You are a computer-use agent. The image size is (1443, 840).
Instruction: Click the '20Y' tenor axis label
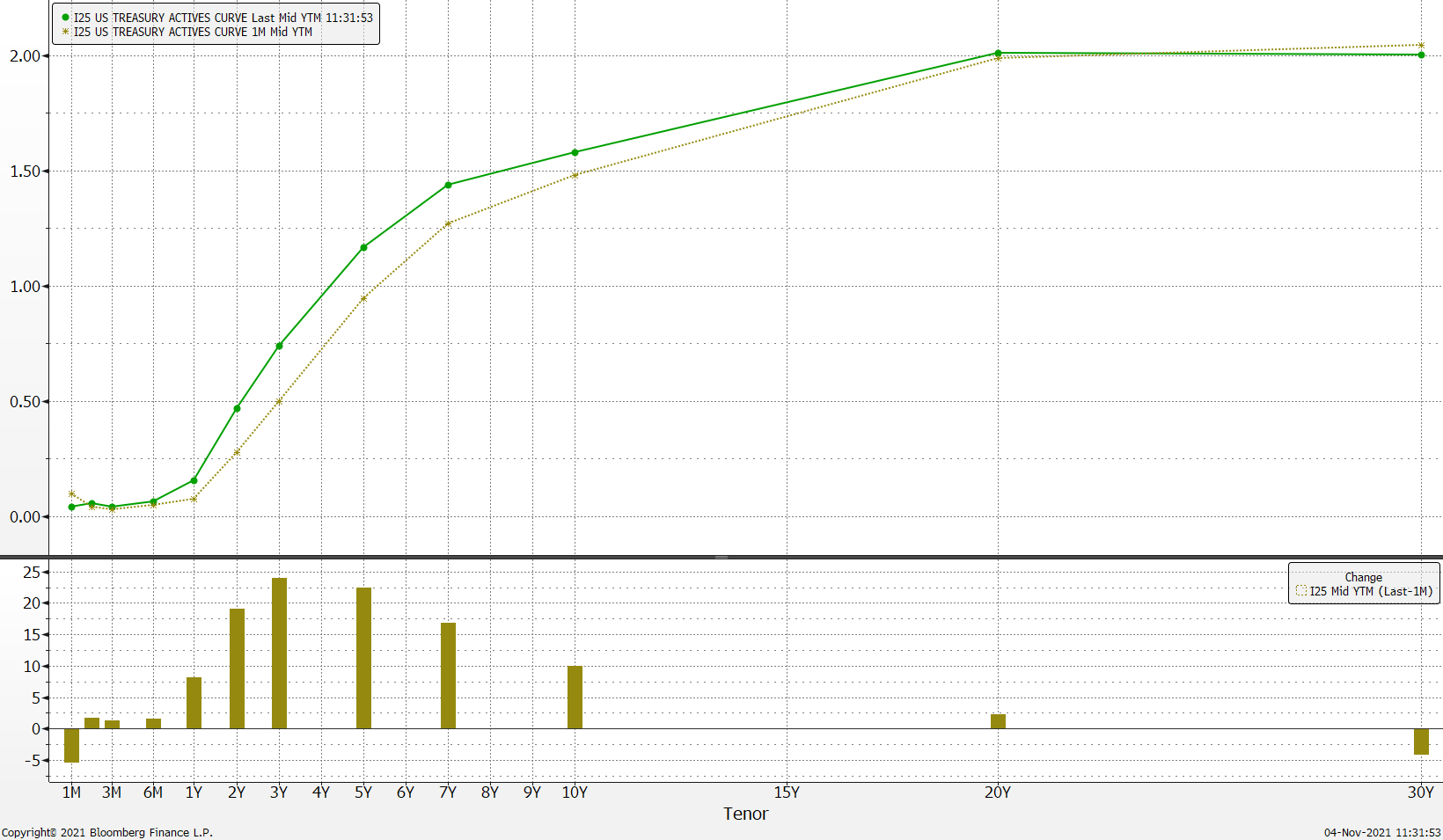point(998,793)
